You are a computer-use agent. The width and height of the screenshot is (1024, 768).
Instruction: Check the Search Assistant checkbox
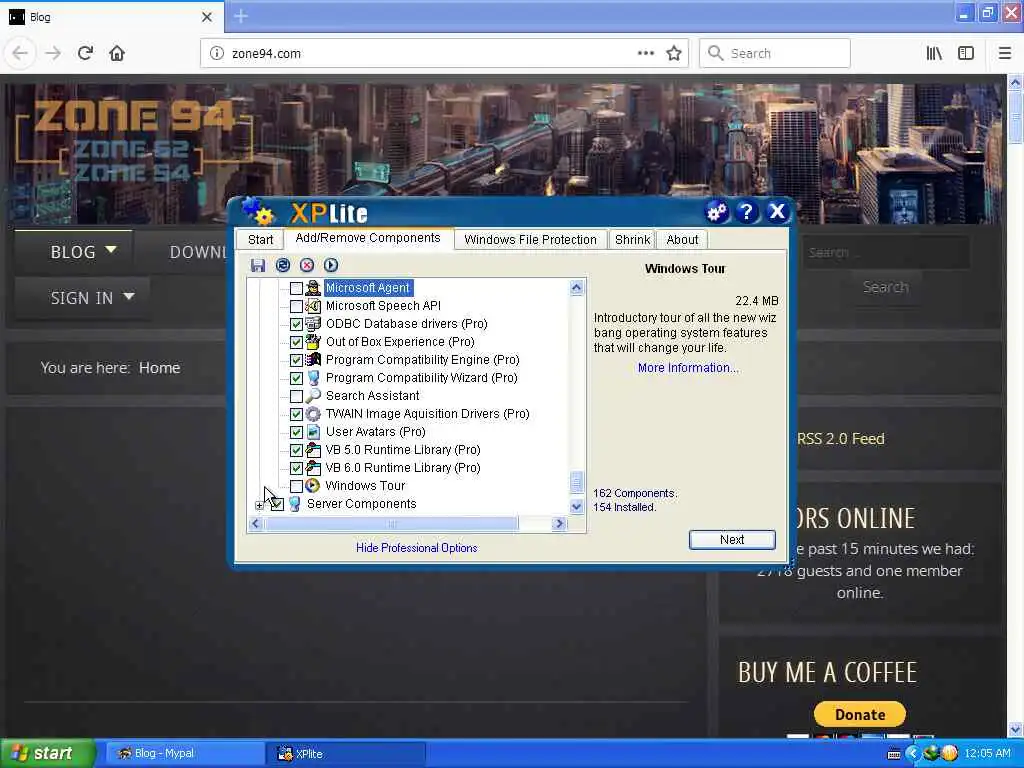(296, 396)
